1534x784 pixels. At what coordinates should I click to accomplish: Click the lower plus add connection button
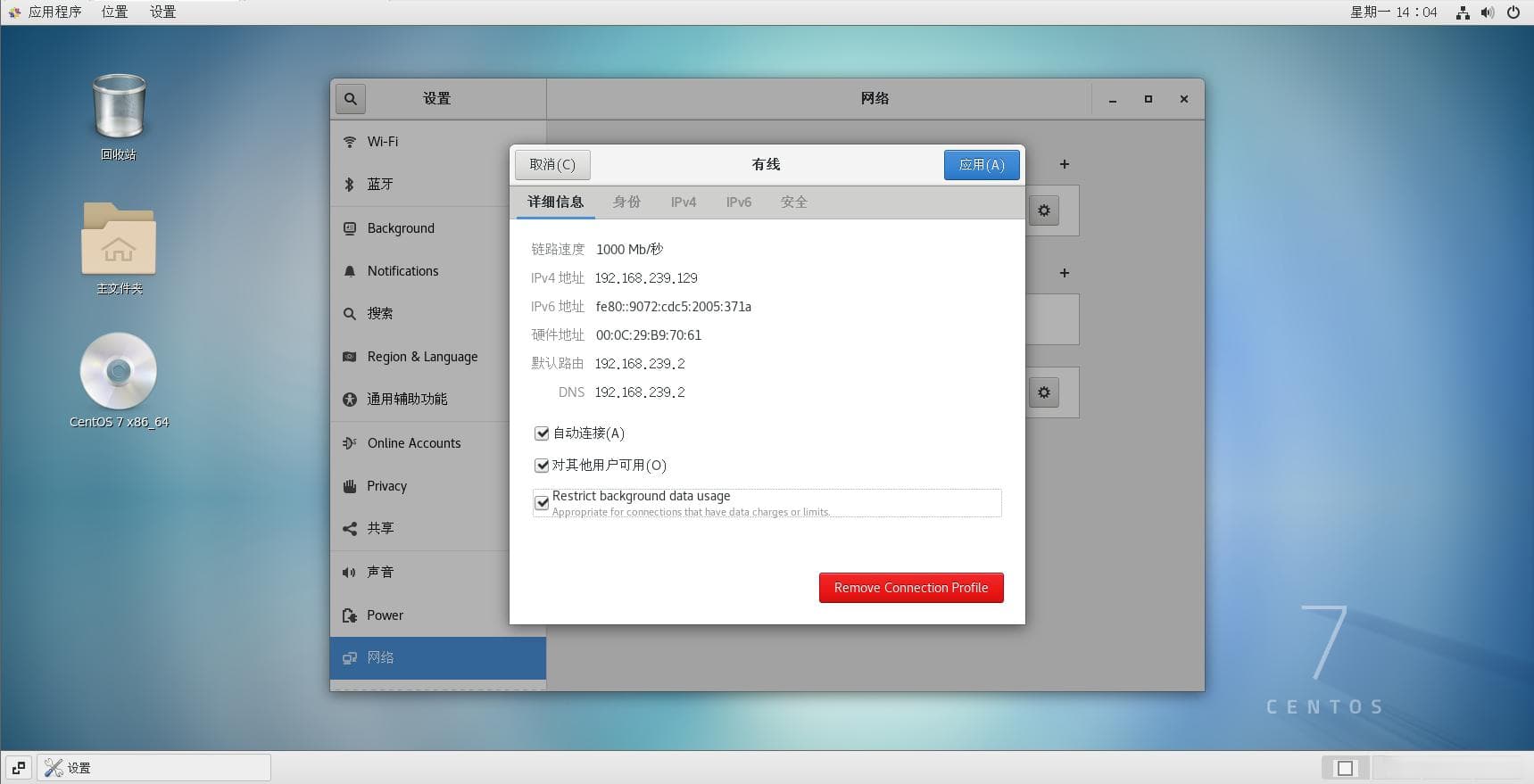1065,273
